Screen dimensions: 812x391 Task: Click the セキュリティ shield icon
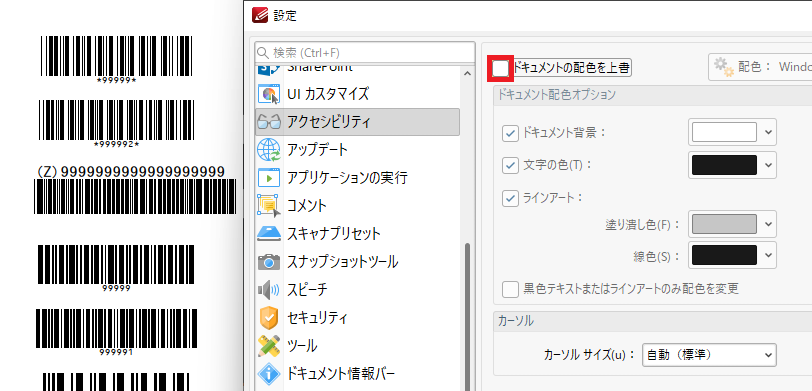[268, 317]
